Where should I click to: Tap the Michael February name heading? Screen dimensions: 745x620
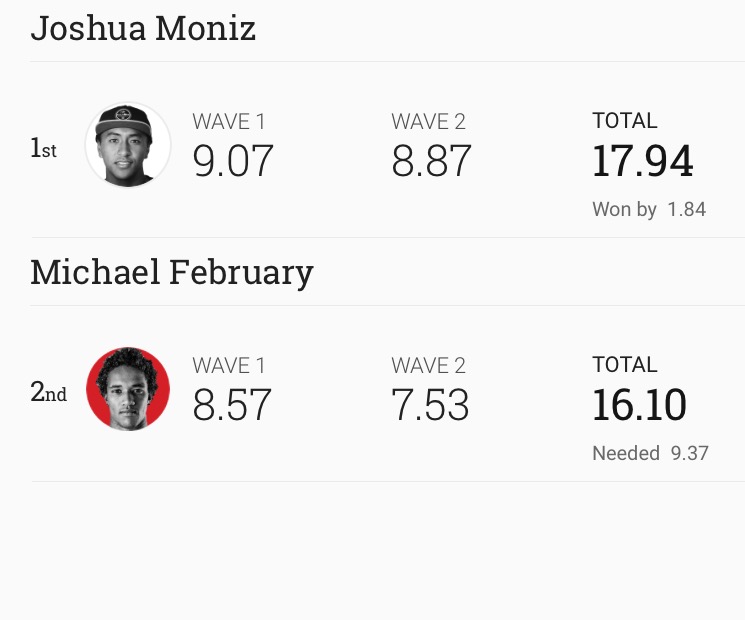(x=172, y=273)
